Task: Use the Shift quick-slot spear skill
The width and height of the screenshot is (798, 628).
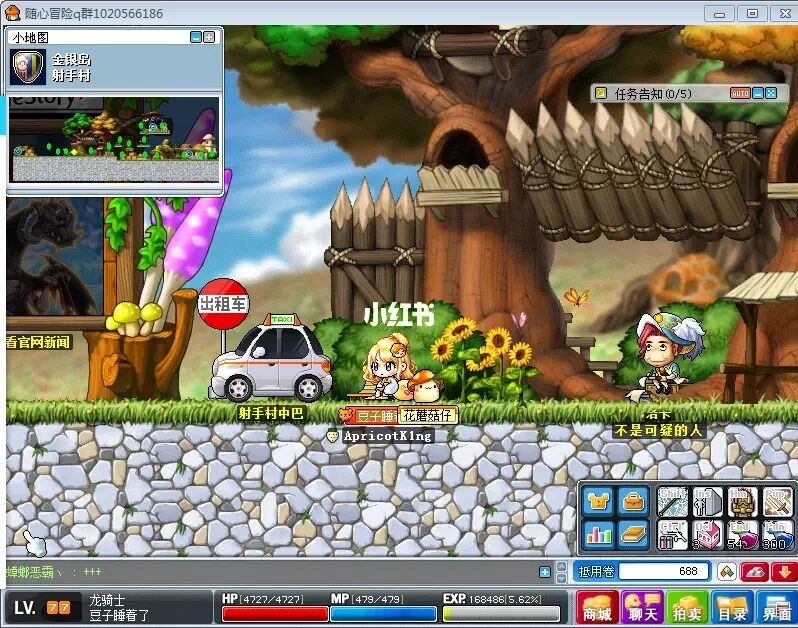Action: [x=672, y=502]
